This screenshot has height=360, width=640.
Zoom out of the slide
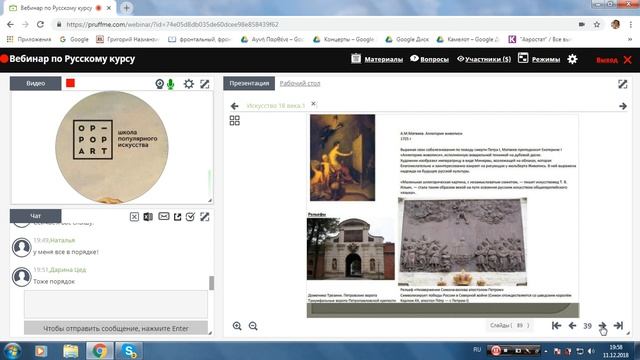pyautogui.click(x=253, y=326)
